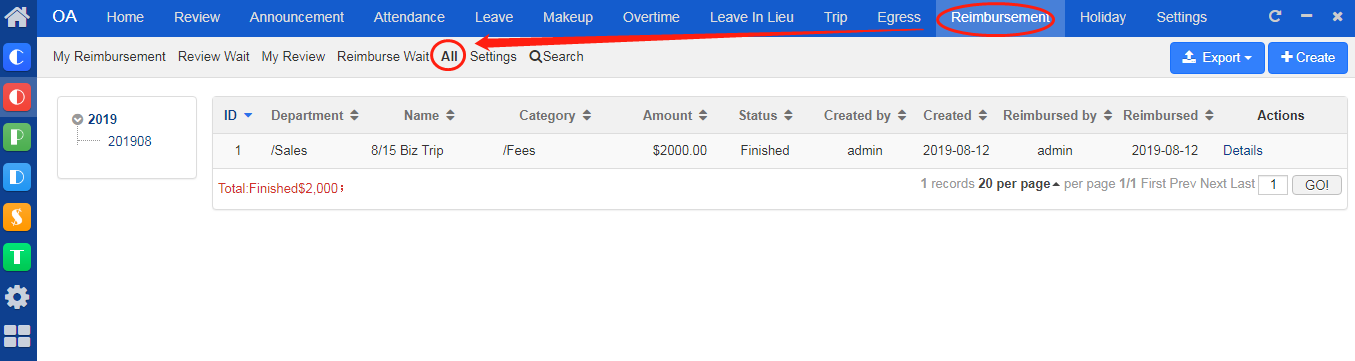Switch to the Attendance tab

point(409,17)
